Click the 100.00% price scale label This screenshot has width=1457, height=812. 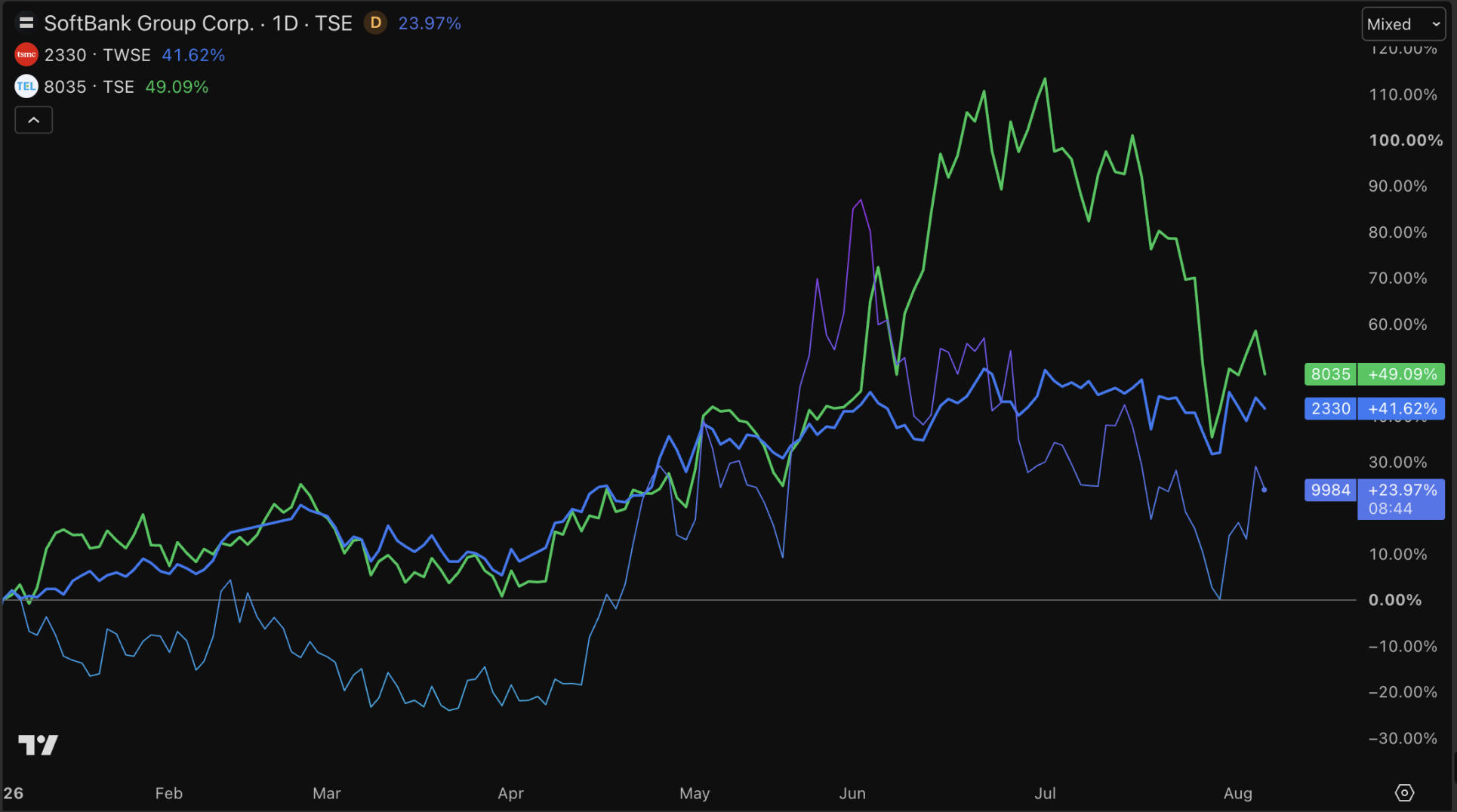(1406, 140)
